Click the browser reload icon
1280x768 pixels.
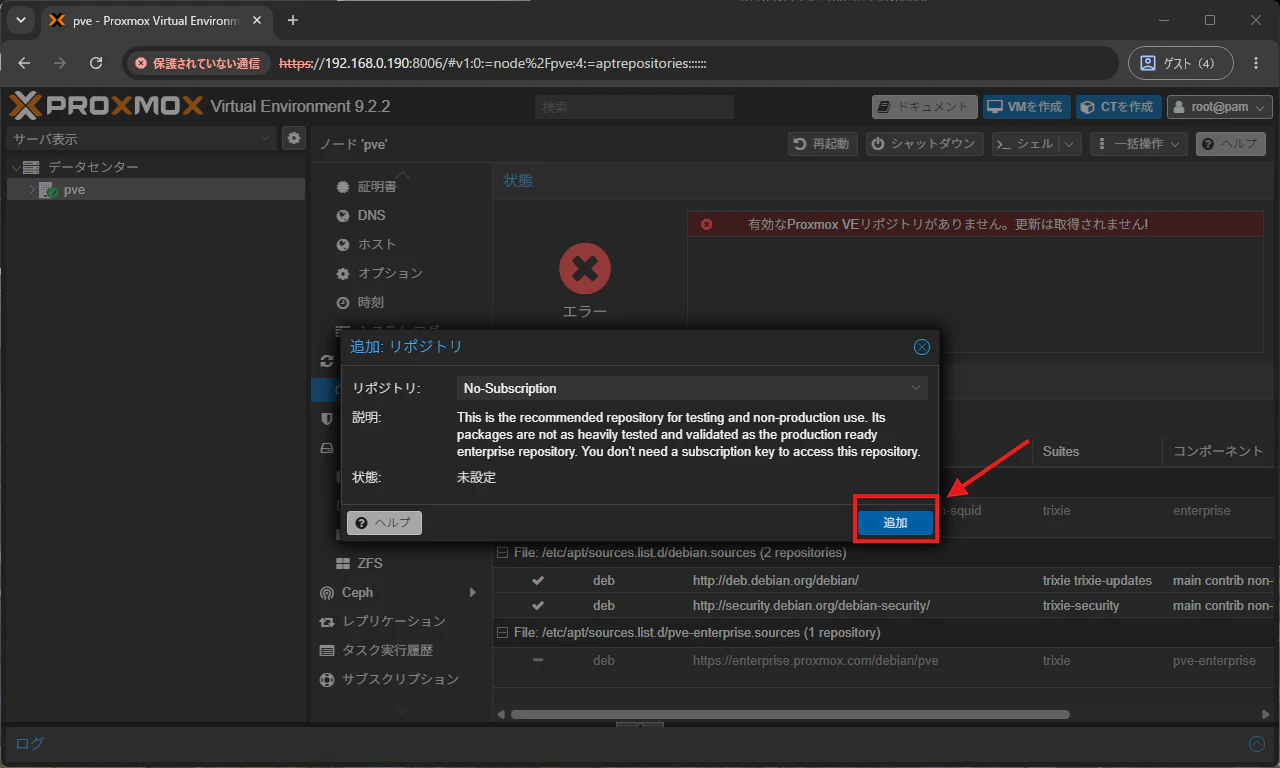pyautogui.click(x=96, y=63)
